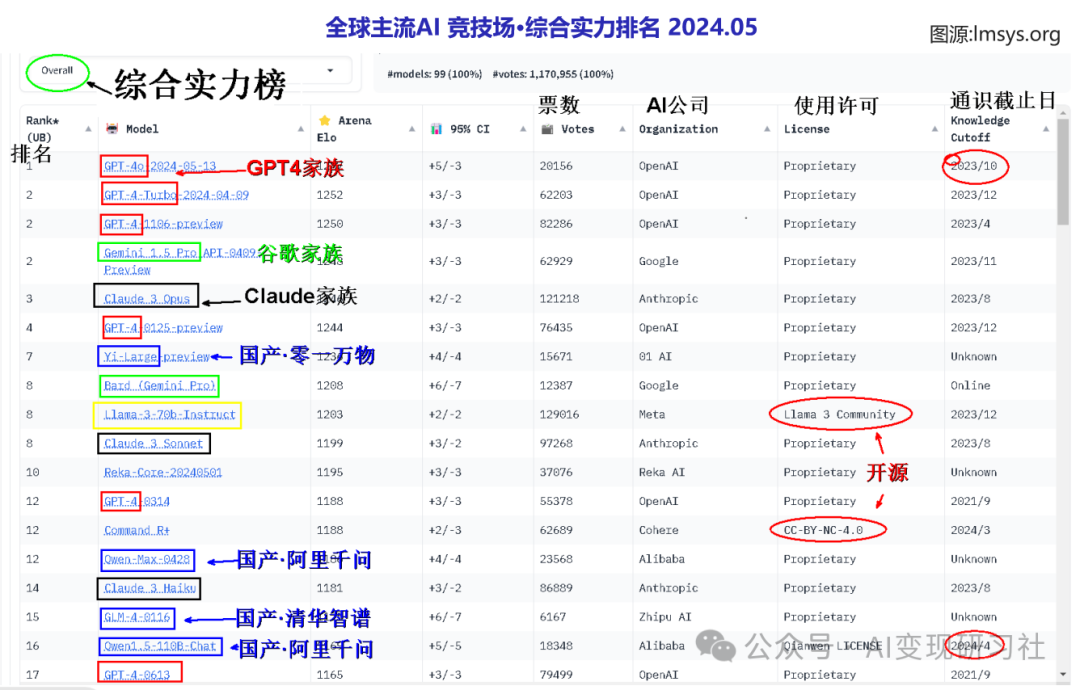Image resolution: width=1080 pixels, height=690 pixels.
Task: Click the star icon beside Arena Elo
Action: [x=324, y=121]
